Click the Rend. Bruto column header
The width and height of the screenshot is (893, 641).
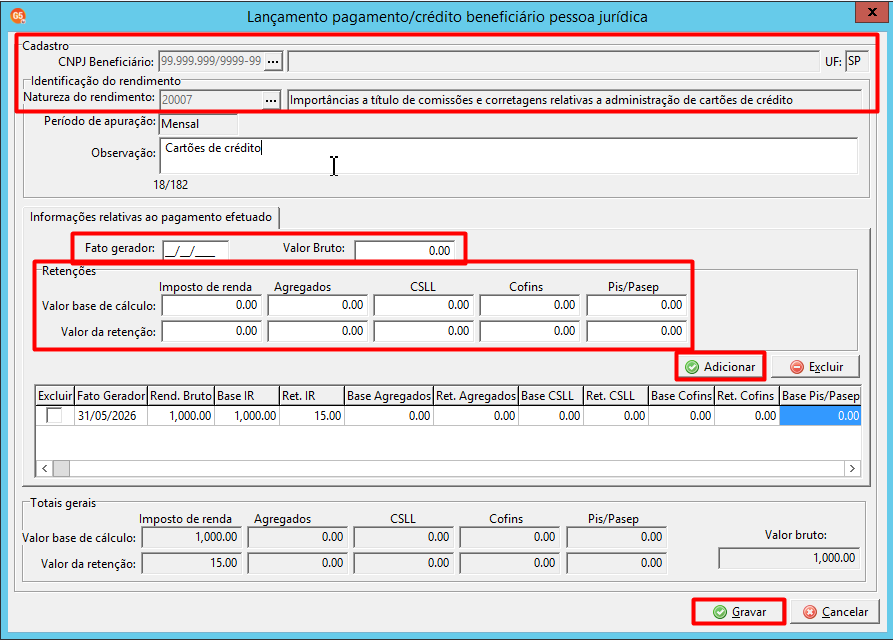pyautogui.click(x=181, y=396)
